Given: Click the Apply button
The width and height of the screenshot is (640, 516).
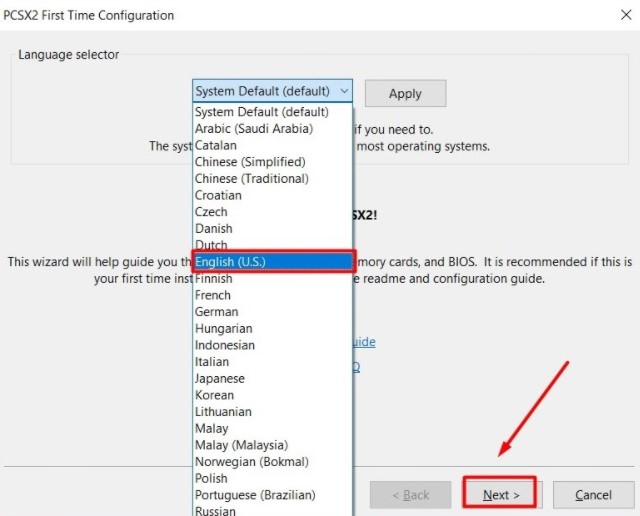Looking at the screenshot, I should point(405,93).
